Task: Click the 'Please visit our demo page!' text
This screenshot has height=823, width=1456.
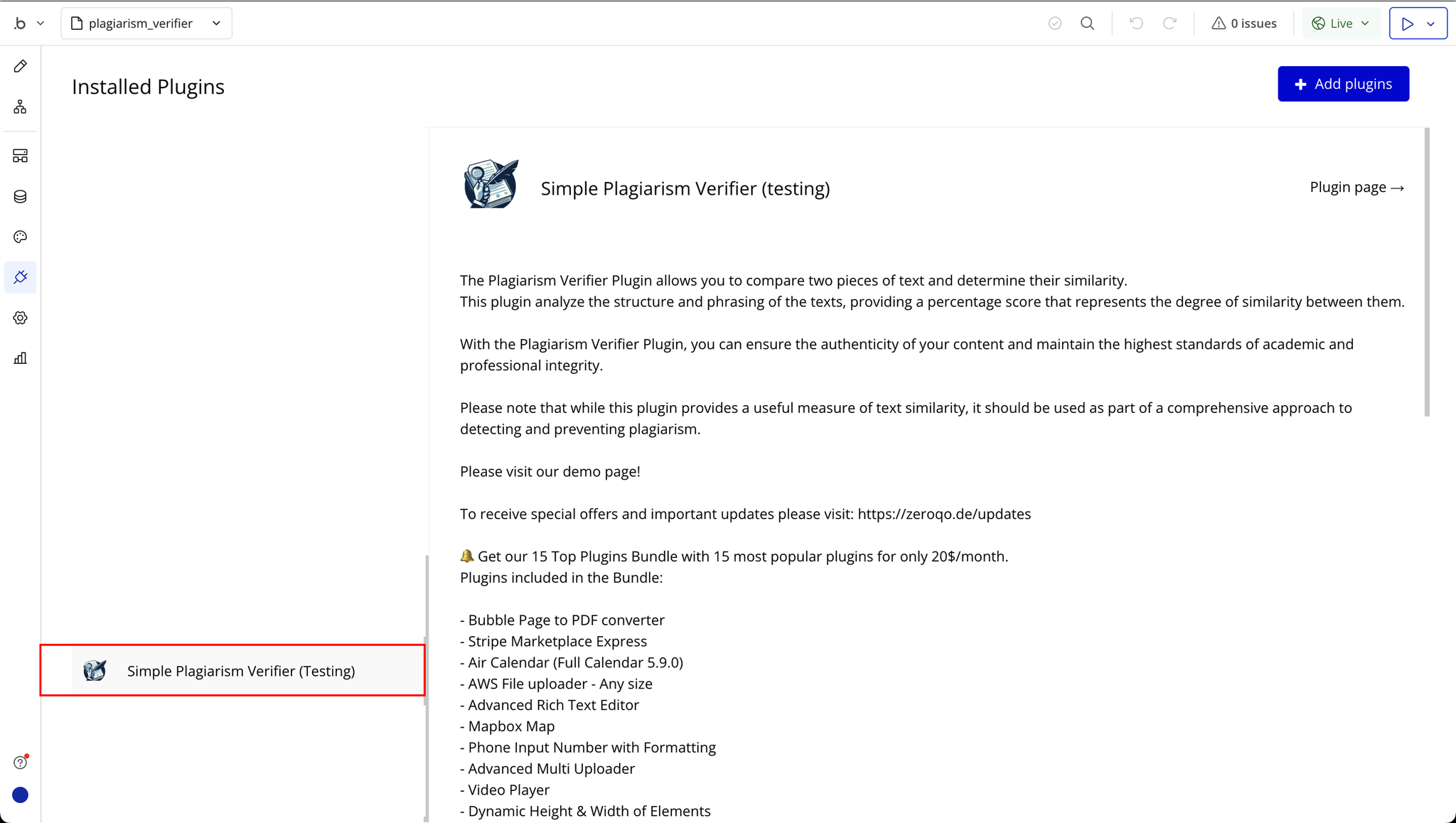Action: tap(550, 472)
